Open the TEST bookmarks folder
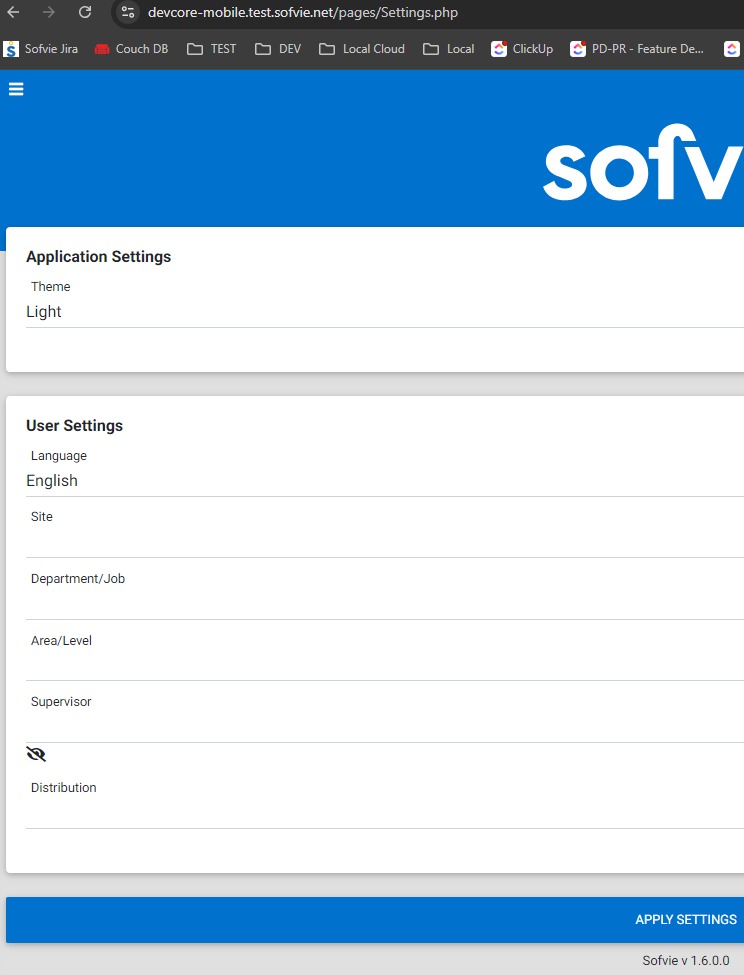744x975 pixels. tap(212, 49)
